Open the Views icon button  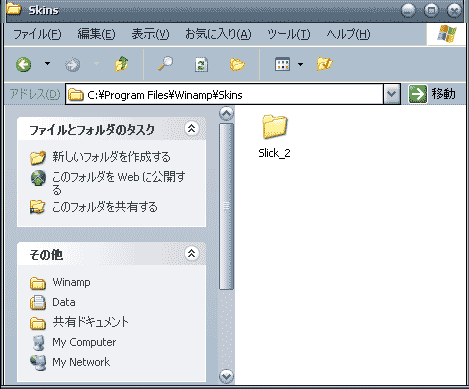(x=282, y=64)
